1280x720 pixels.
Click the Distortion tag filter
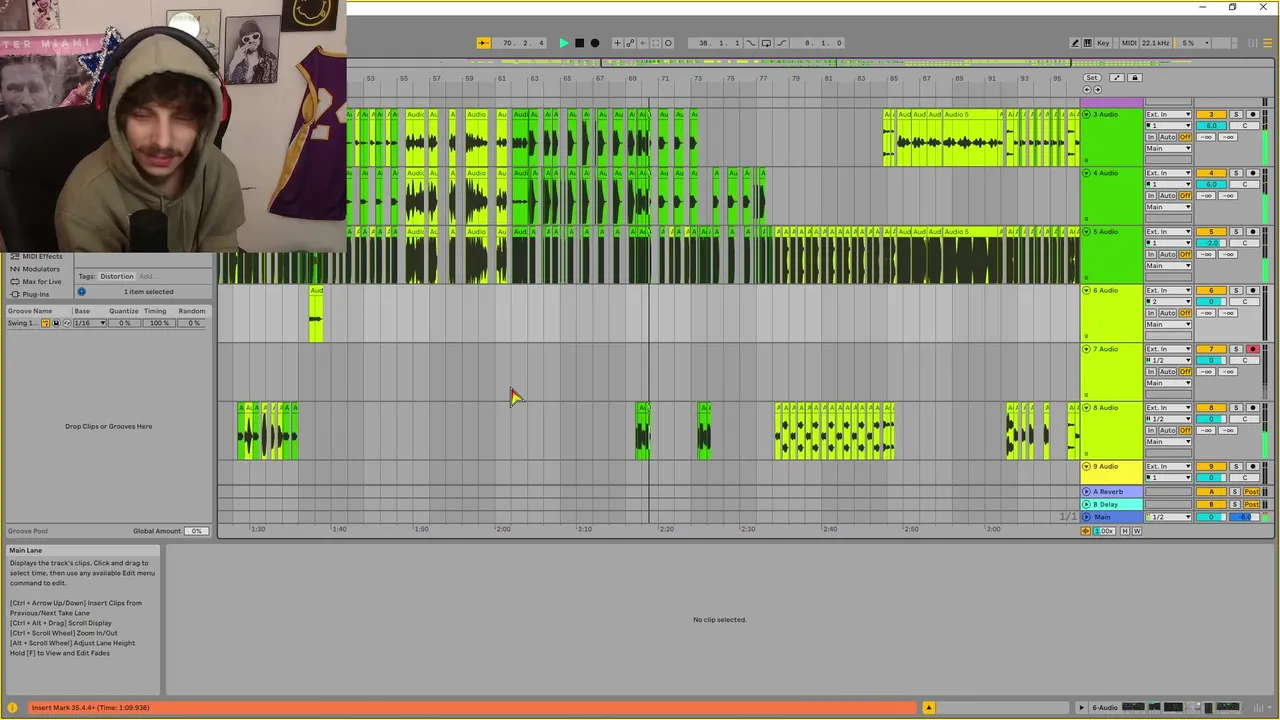point(116,276)
